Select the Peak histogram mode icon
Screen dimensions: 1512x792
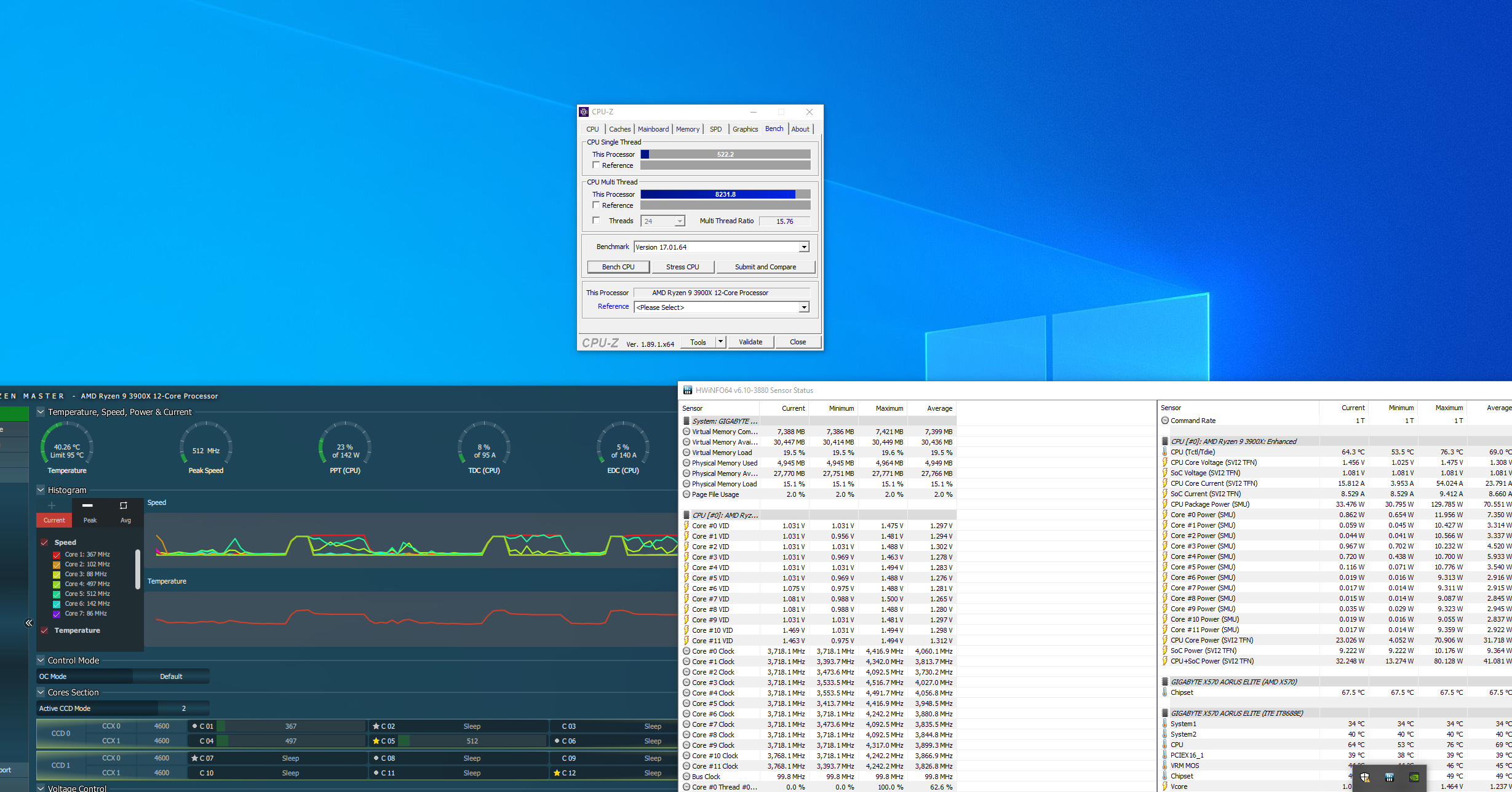click(87, 505)
